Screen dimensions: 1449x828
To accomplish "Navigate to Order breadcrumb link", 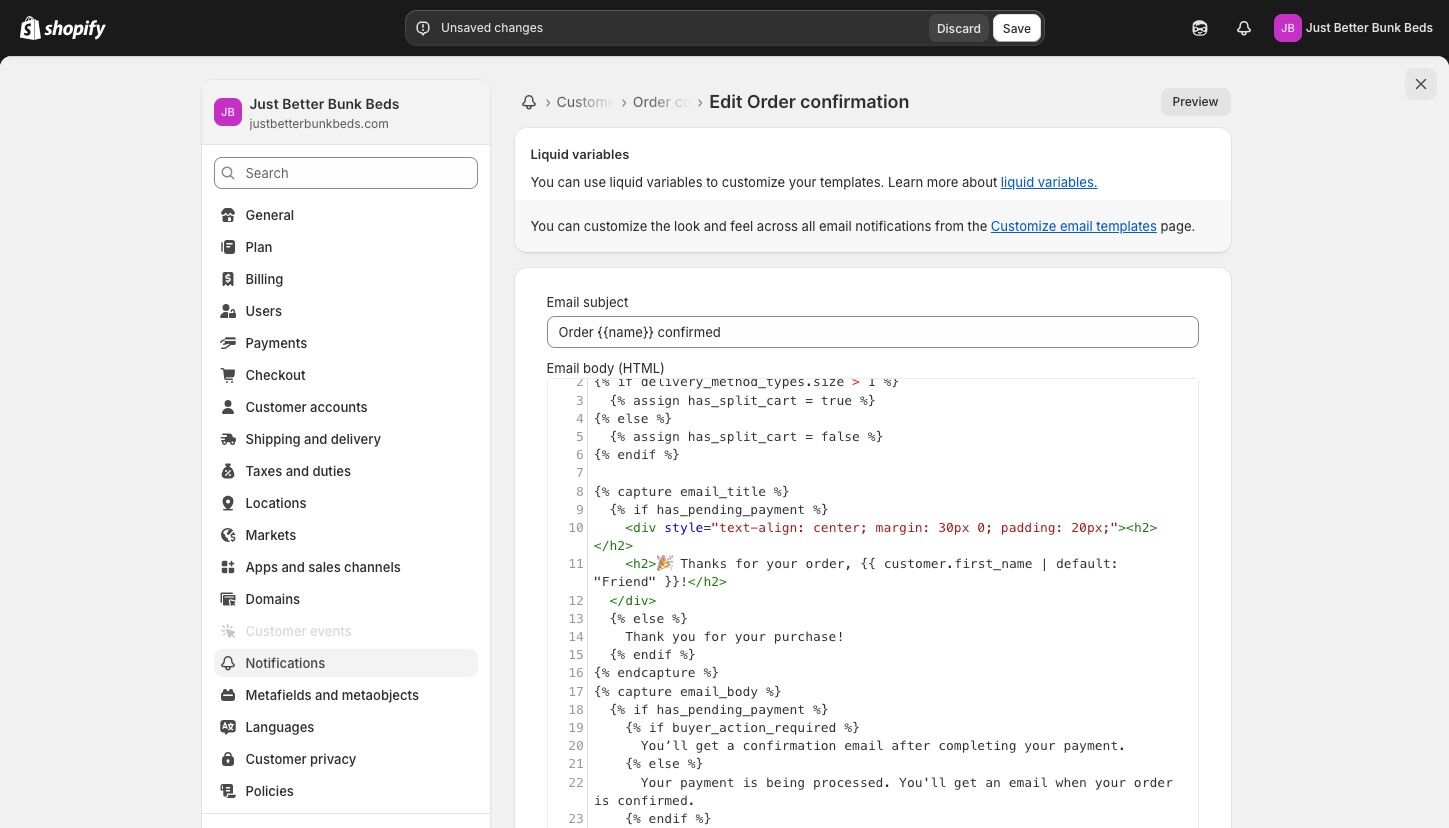I will (x=660, y=102).
